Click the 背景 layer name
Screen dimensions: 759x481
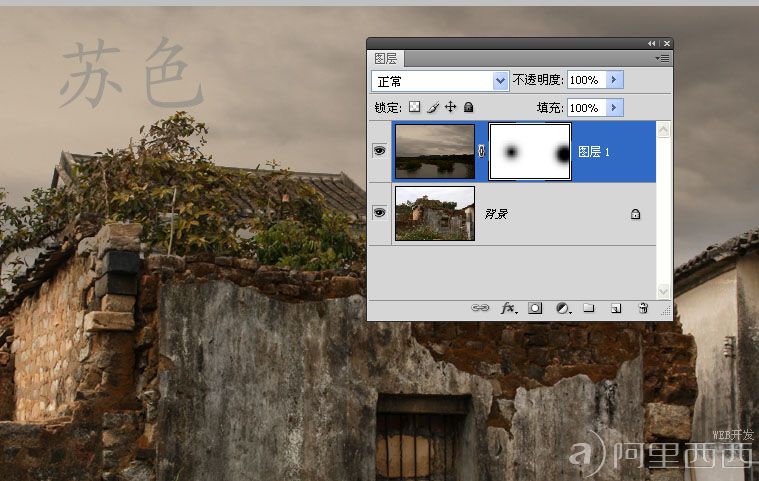tap(496, 214)
